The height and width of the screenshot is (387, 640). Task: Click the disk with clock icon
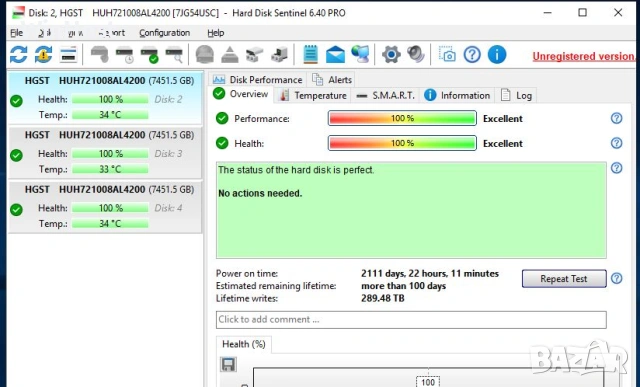coord(124,55)
